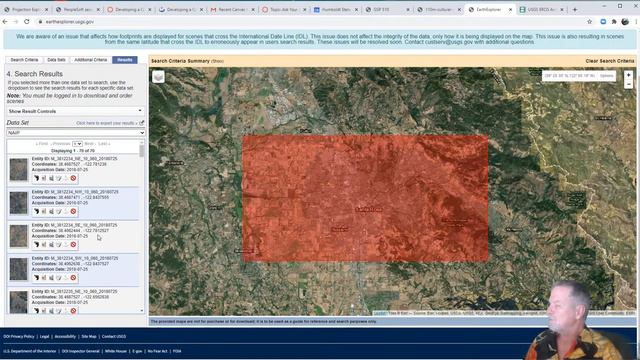Reload the EarthExplorer page

pyautogui.click(x=27, y=22)
